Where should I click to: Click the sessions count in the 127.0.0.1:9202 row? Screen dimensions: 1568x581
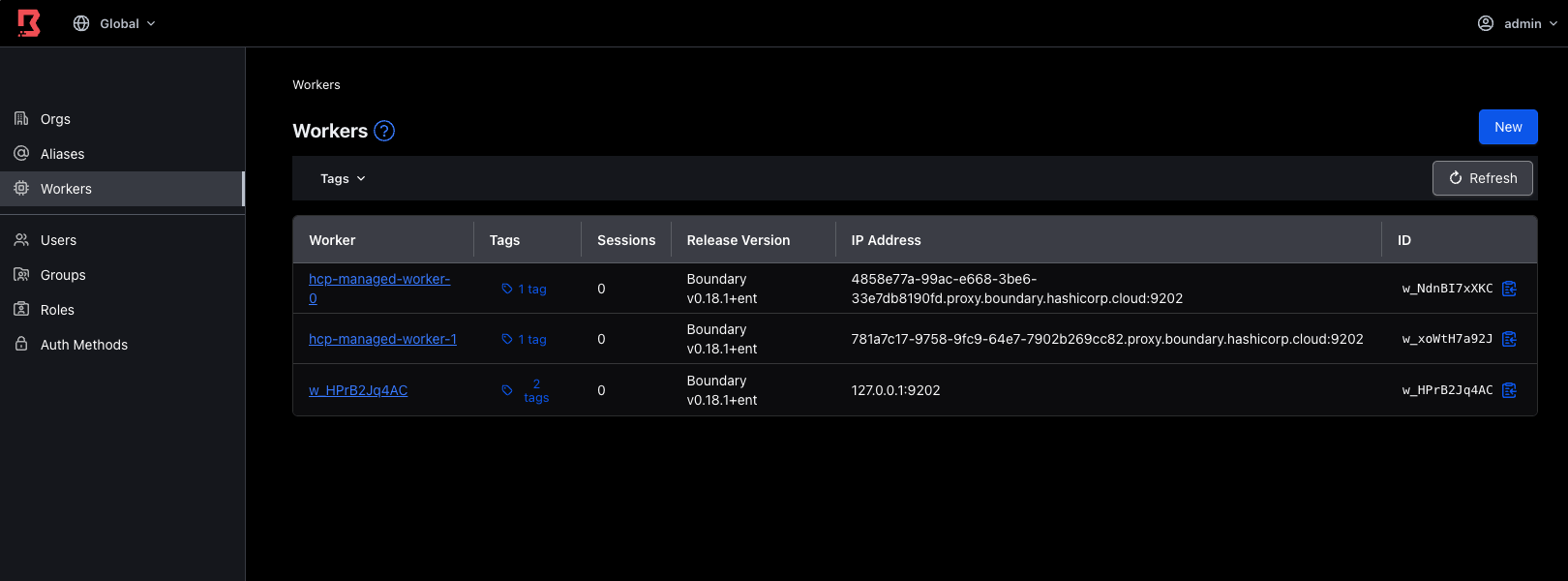601,390
